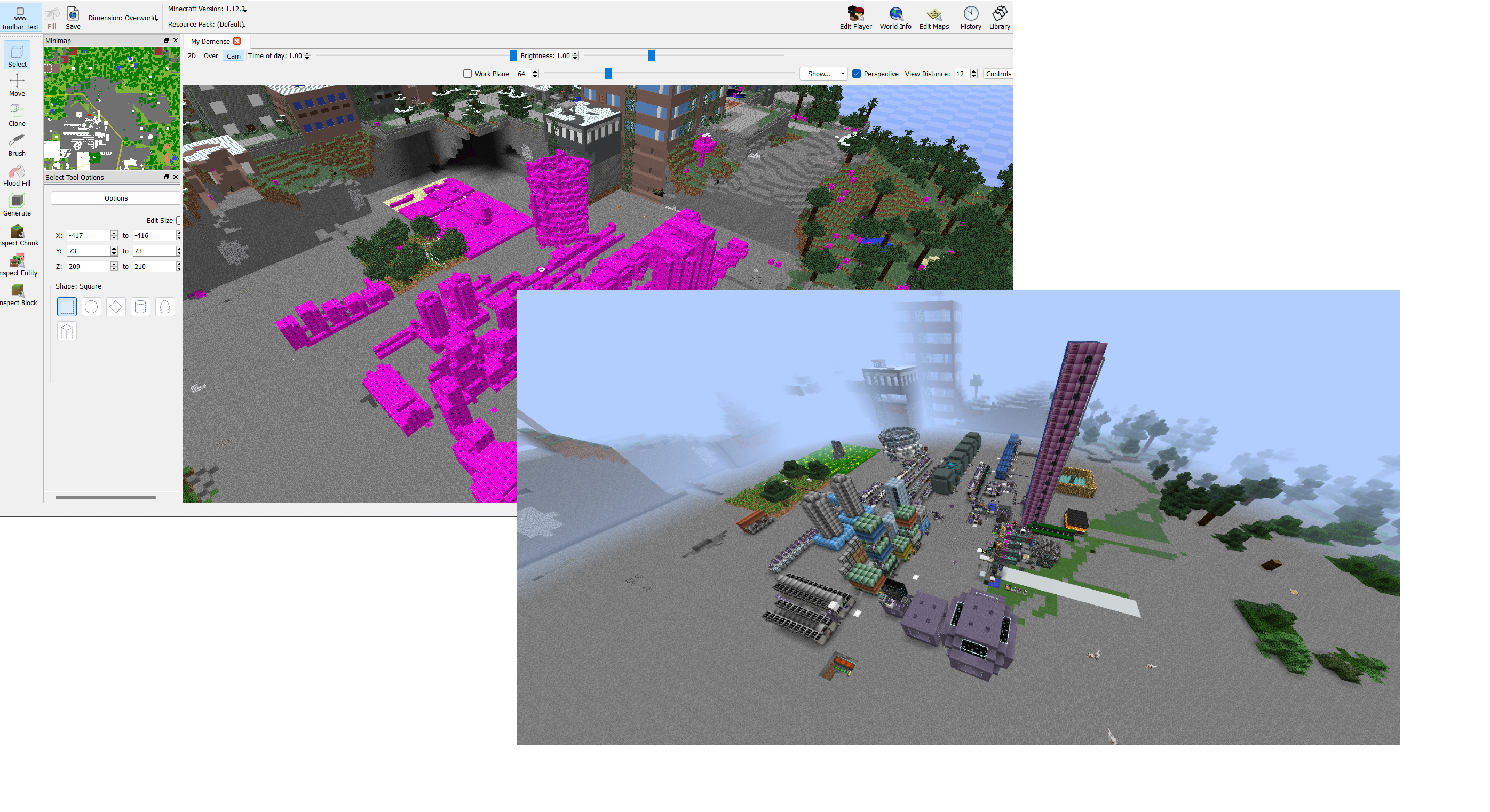The height and width of the screenshot is (812, 1490).
Task: Float the Minimap panel
Action: point(167,41)
